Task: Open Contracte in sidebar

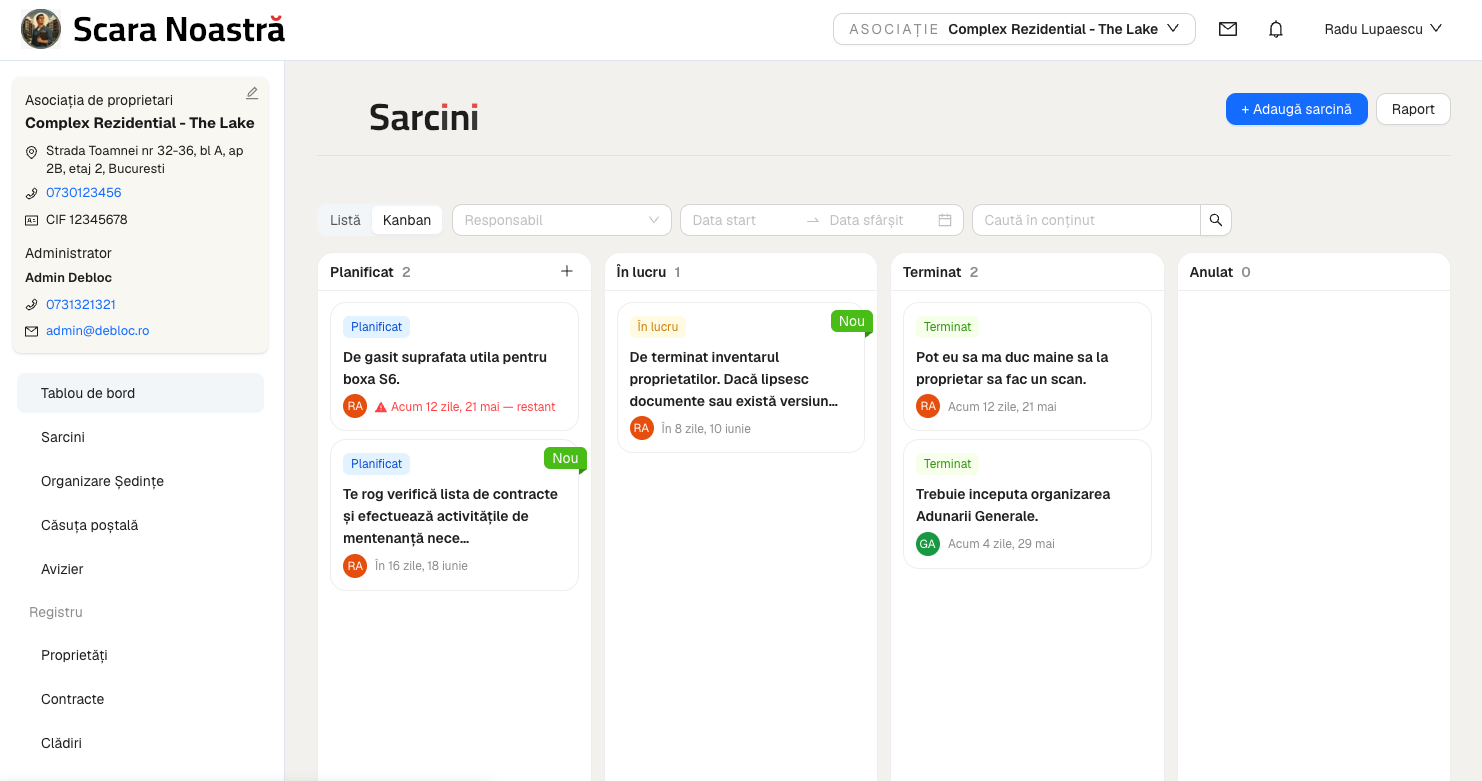Action: click(140, 699)
